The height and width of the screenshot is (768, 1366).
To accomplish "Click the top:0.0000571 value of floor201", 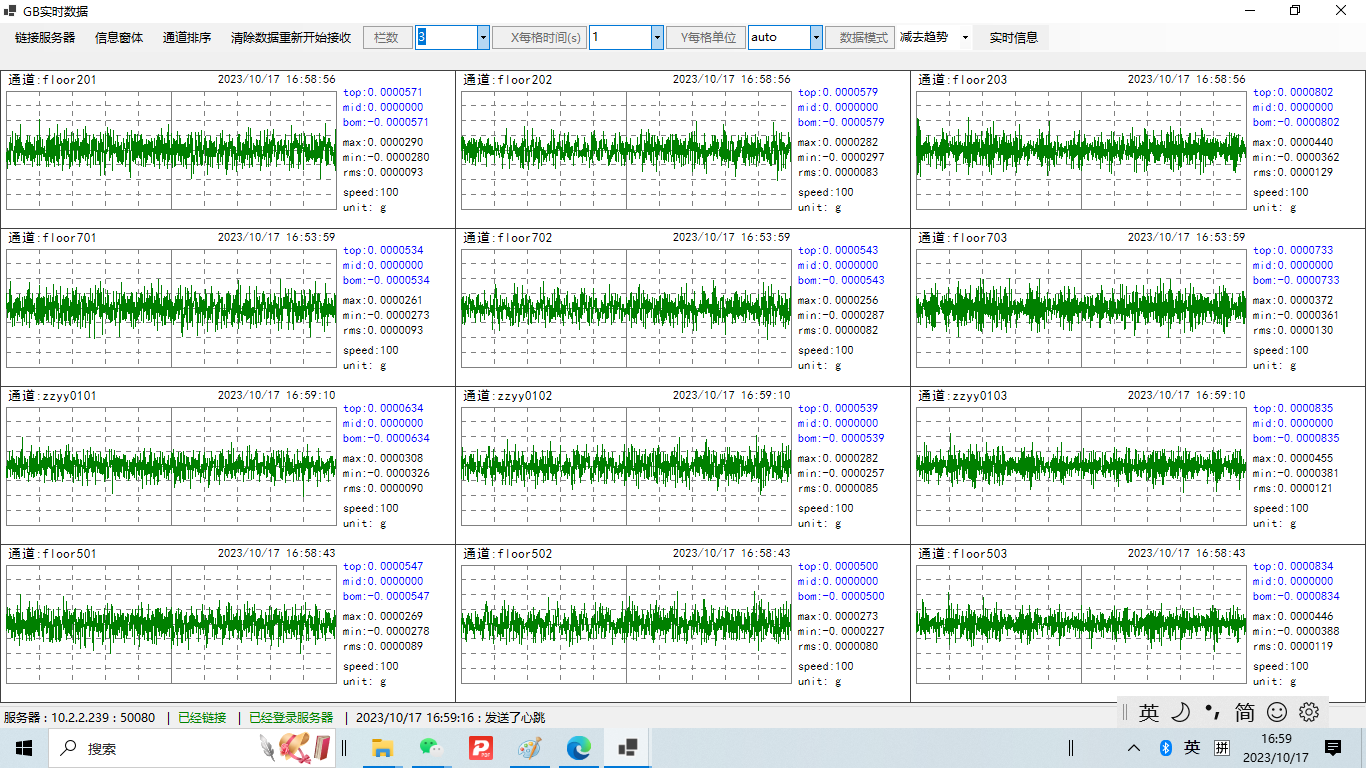I will [383, 92].
